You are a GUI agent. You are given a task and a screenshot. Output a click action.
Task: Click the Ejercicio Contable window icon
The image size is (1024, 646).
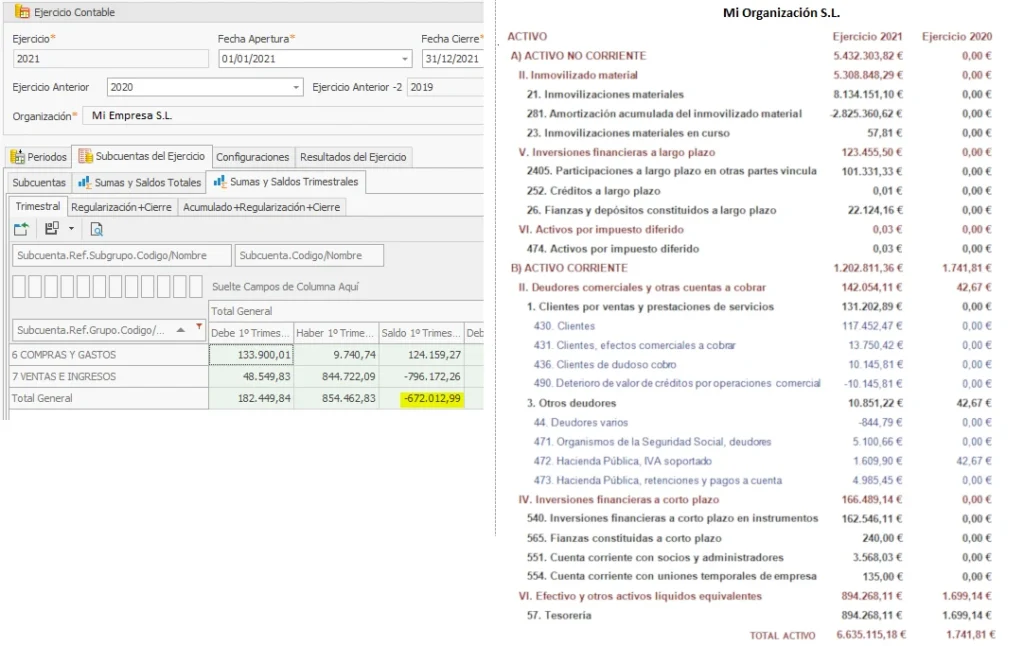pos(22,12)
